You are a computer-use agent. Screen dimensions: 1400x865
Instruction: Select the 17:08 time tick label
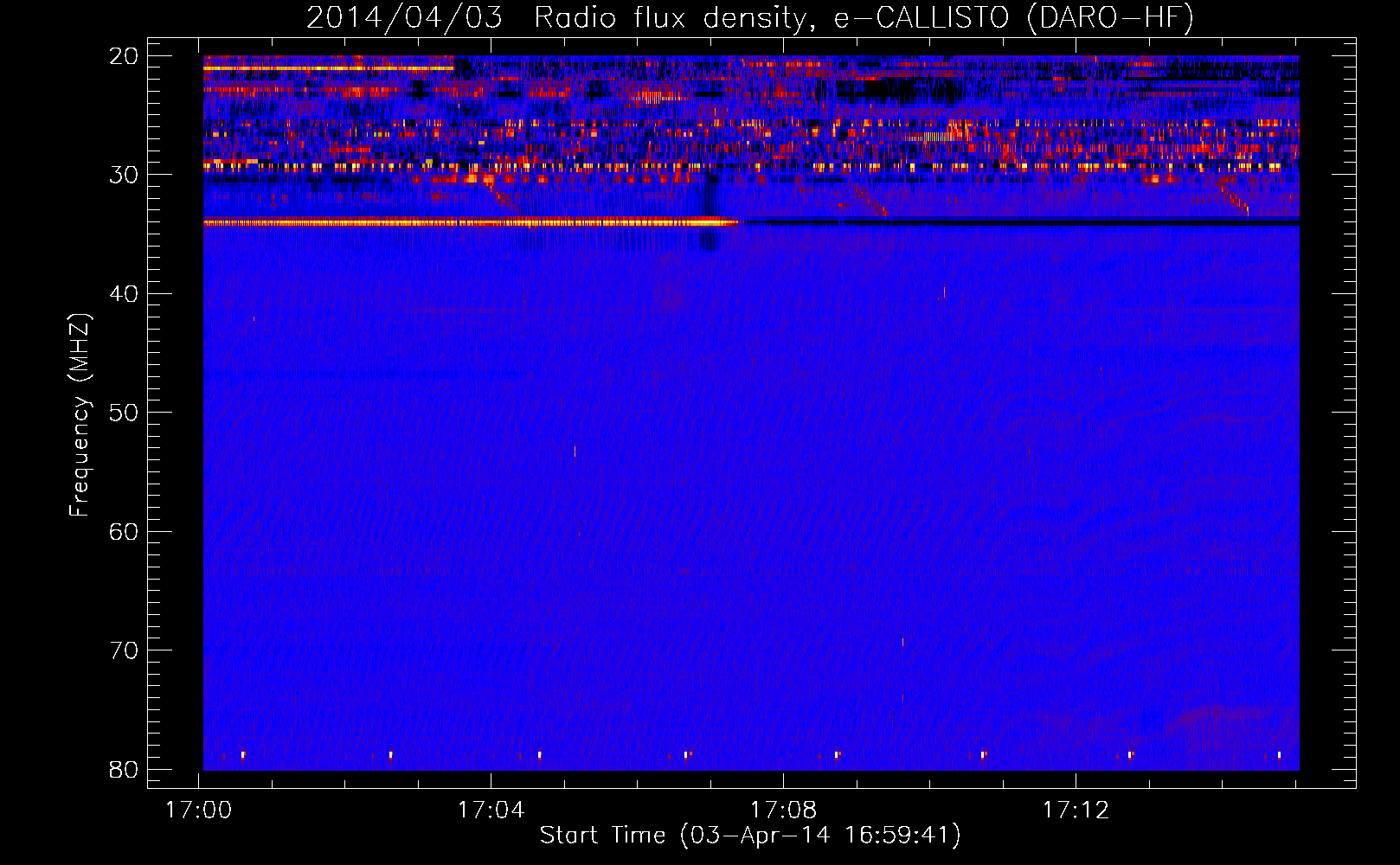coord(783,811)
